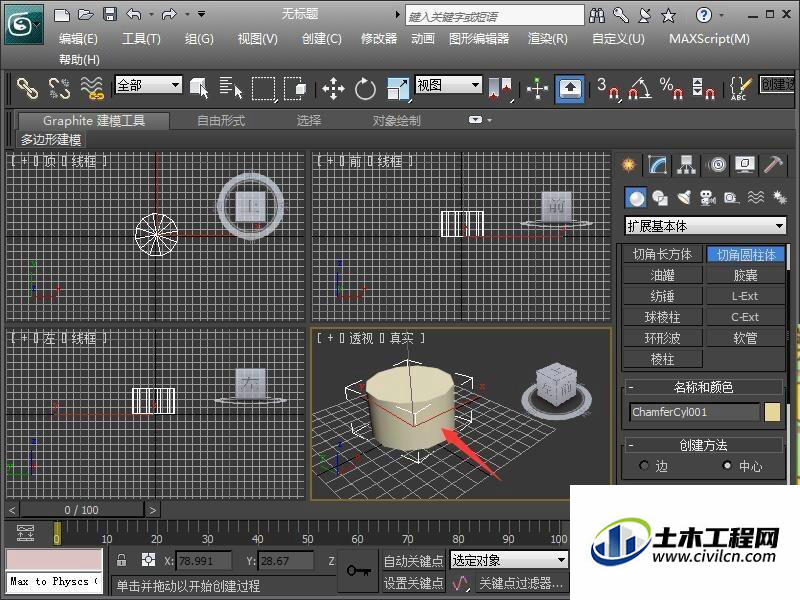The height and width of the screenshot is (600, 800).
Task: Collapse the 名称和颜色 rollout
Action: point(631,388)
